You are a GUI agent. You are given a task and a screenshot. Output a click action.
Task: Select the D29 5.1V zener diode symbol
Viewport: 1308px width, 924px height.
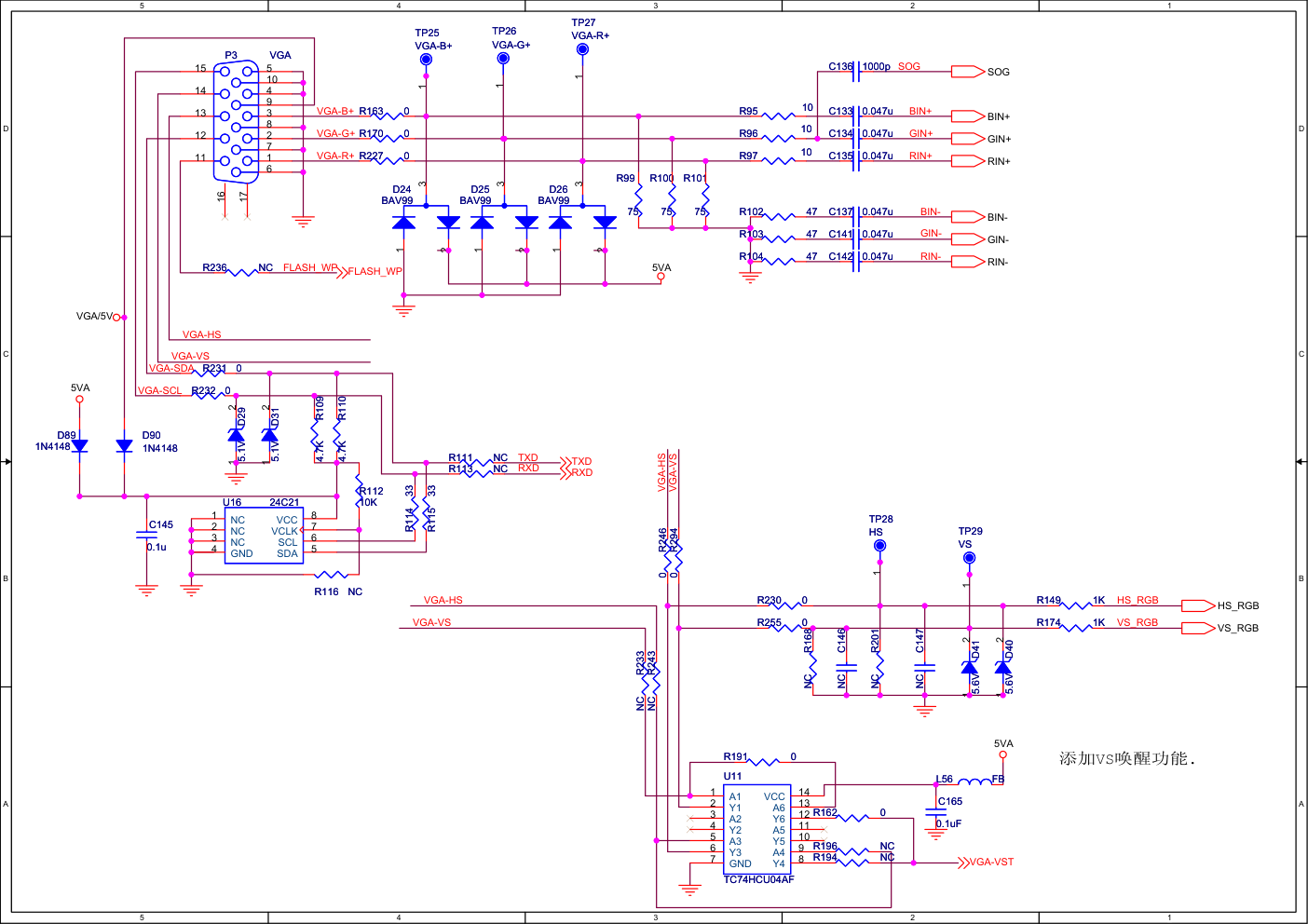click(237, 435)
